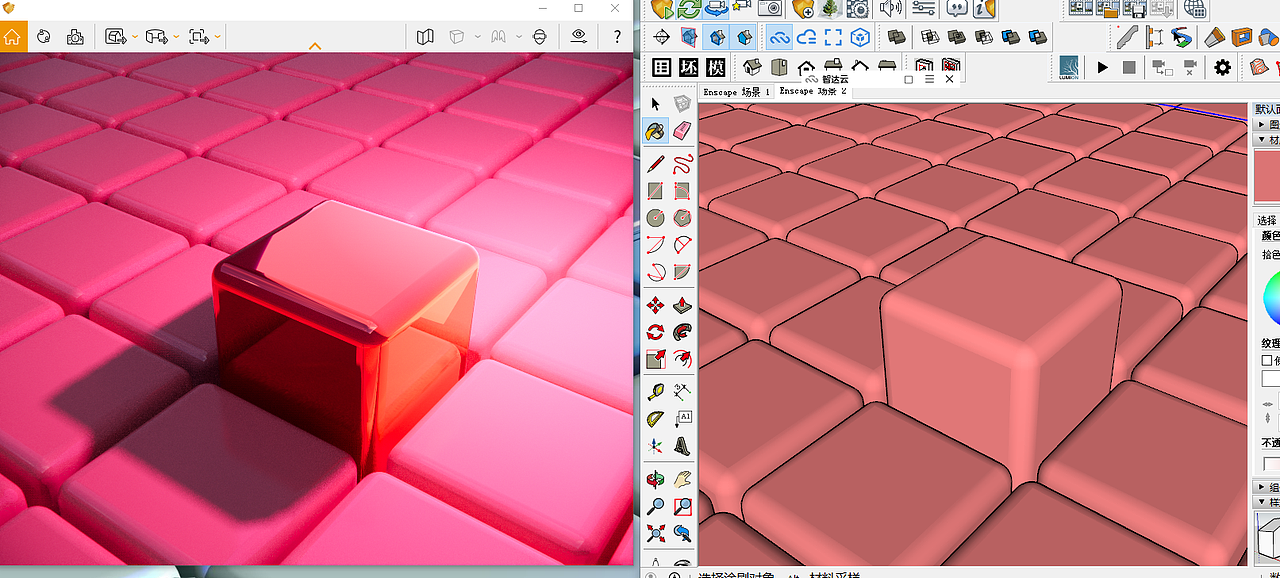The height and width of the screenshot is (578, 1280).
Task: Open the 智达云 floating toolbar menu
Action: coord(929,79)
